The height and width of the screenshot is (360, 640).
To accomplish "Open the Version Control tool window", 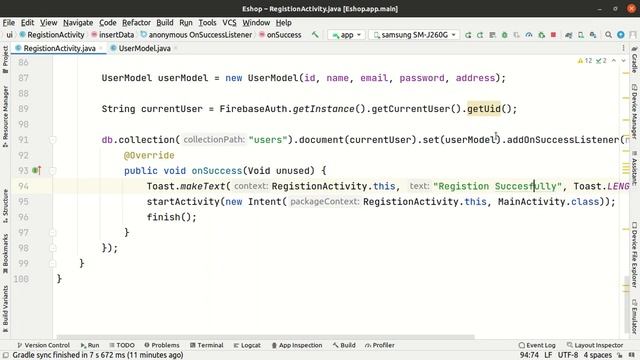I will (43, 345).
